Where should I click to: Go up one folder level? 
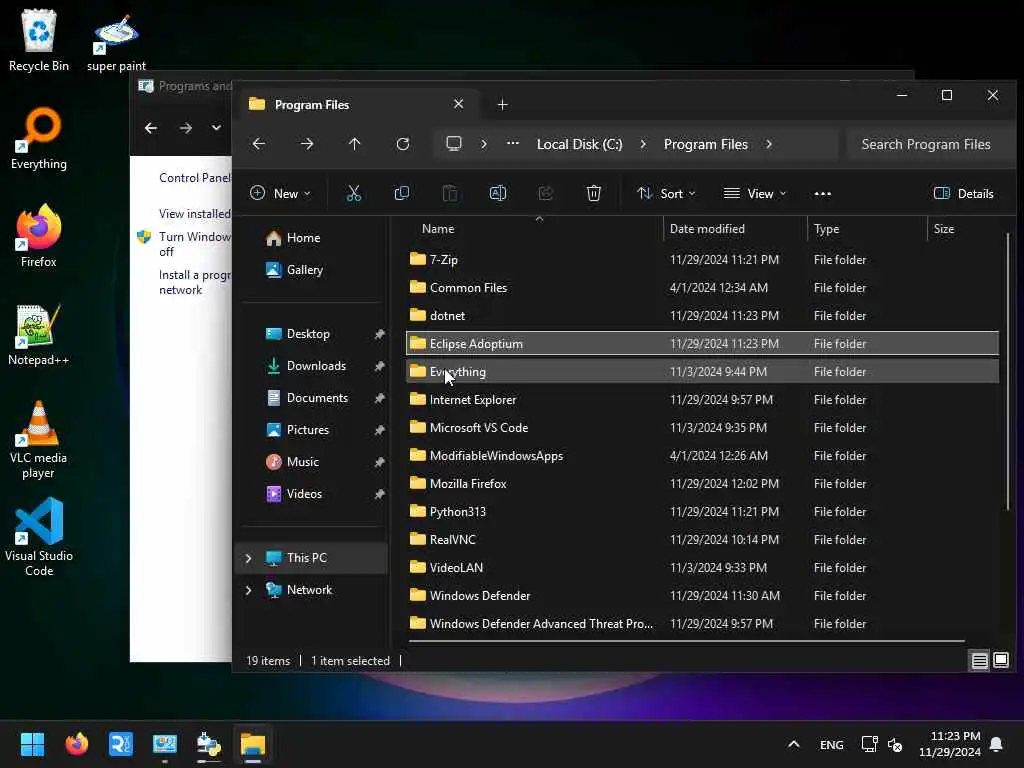[x=355, y=144]
